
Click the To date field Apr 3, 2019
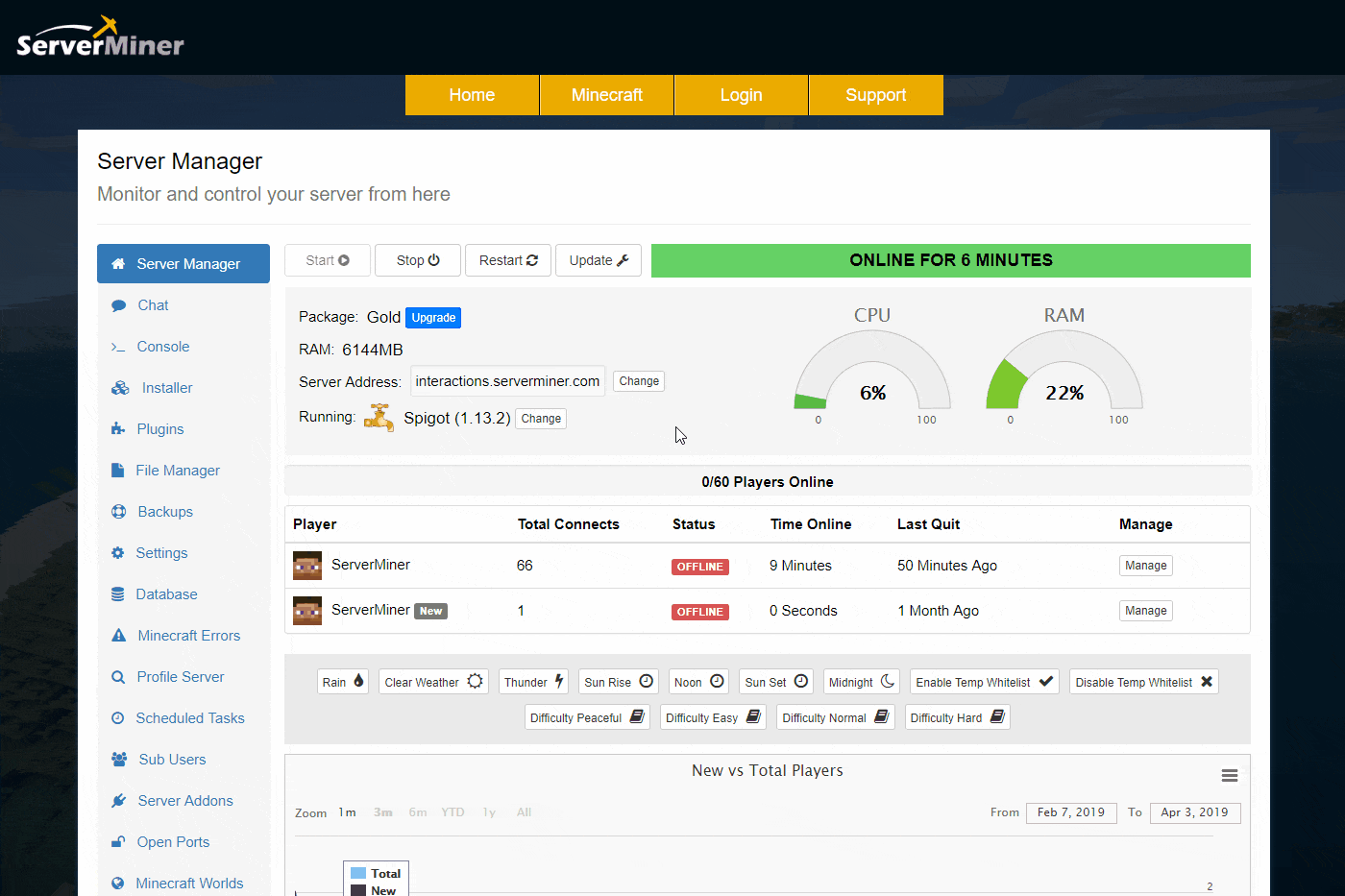1195,812
